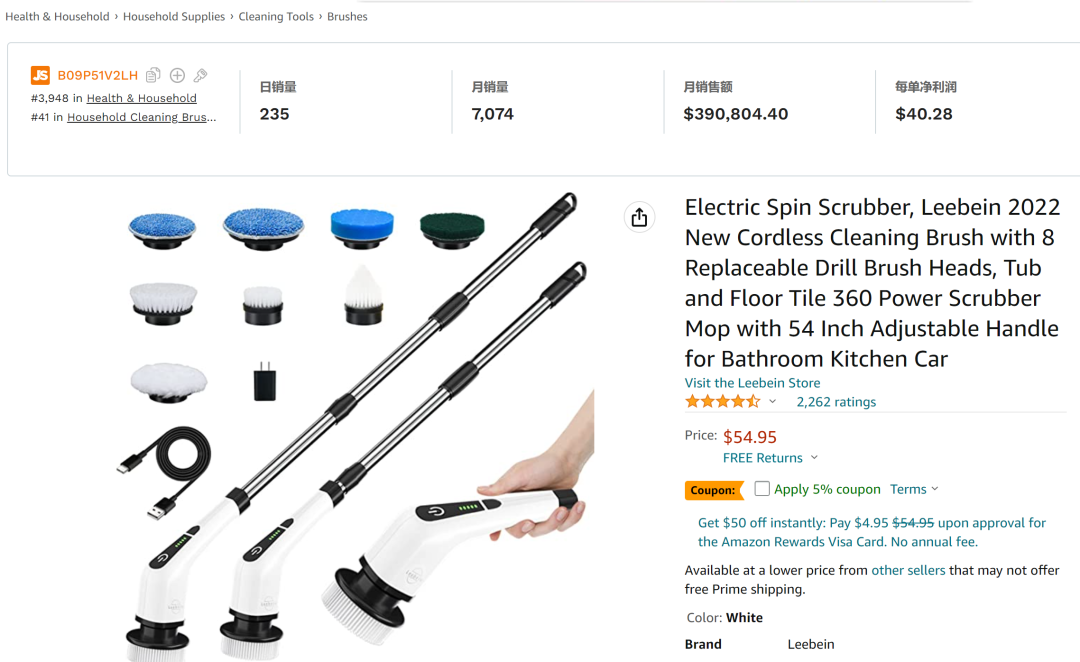This screenshot has width=1080, height=662.
Task: Open the 2,262 ratings link
Action: (x=836, y=402)
